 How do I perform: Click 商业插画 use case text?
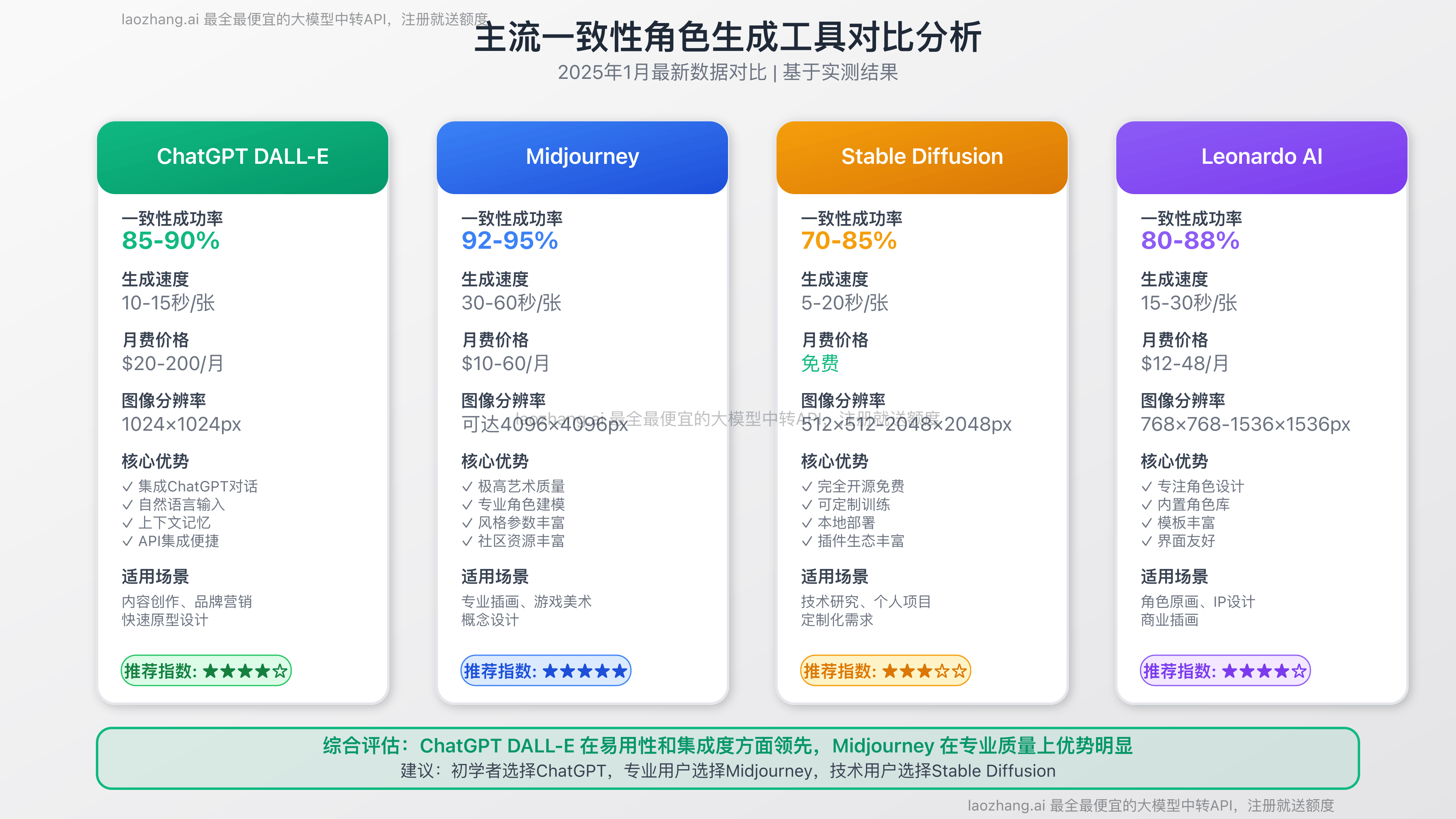(x=1169, y=620)
